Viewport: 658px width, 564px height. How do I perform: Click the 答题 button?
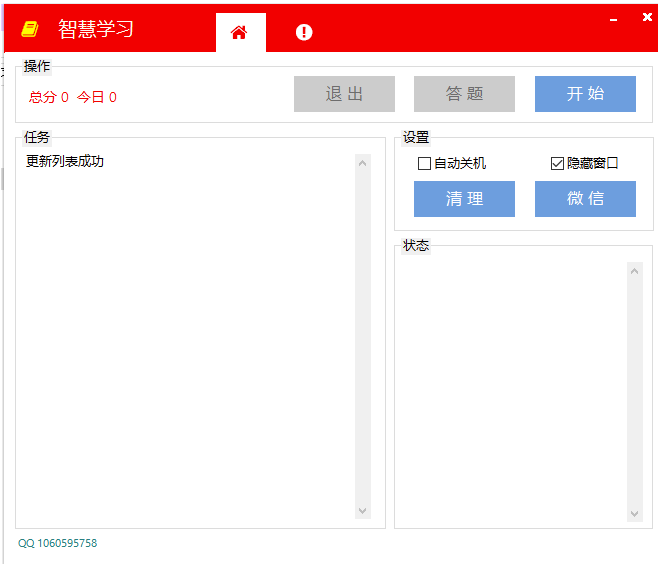click(x=464, y=94)
